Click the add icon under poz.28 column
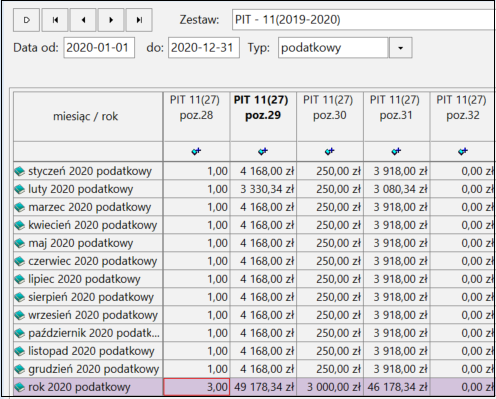496x399 pixels. click(196, 151)
